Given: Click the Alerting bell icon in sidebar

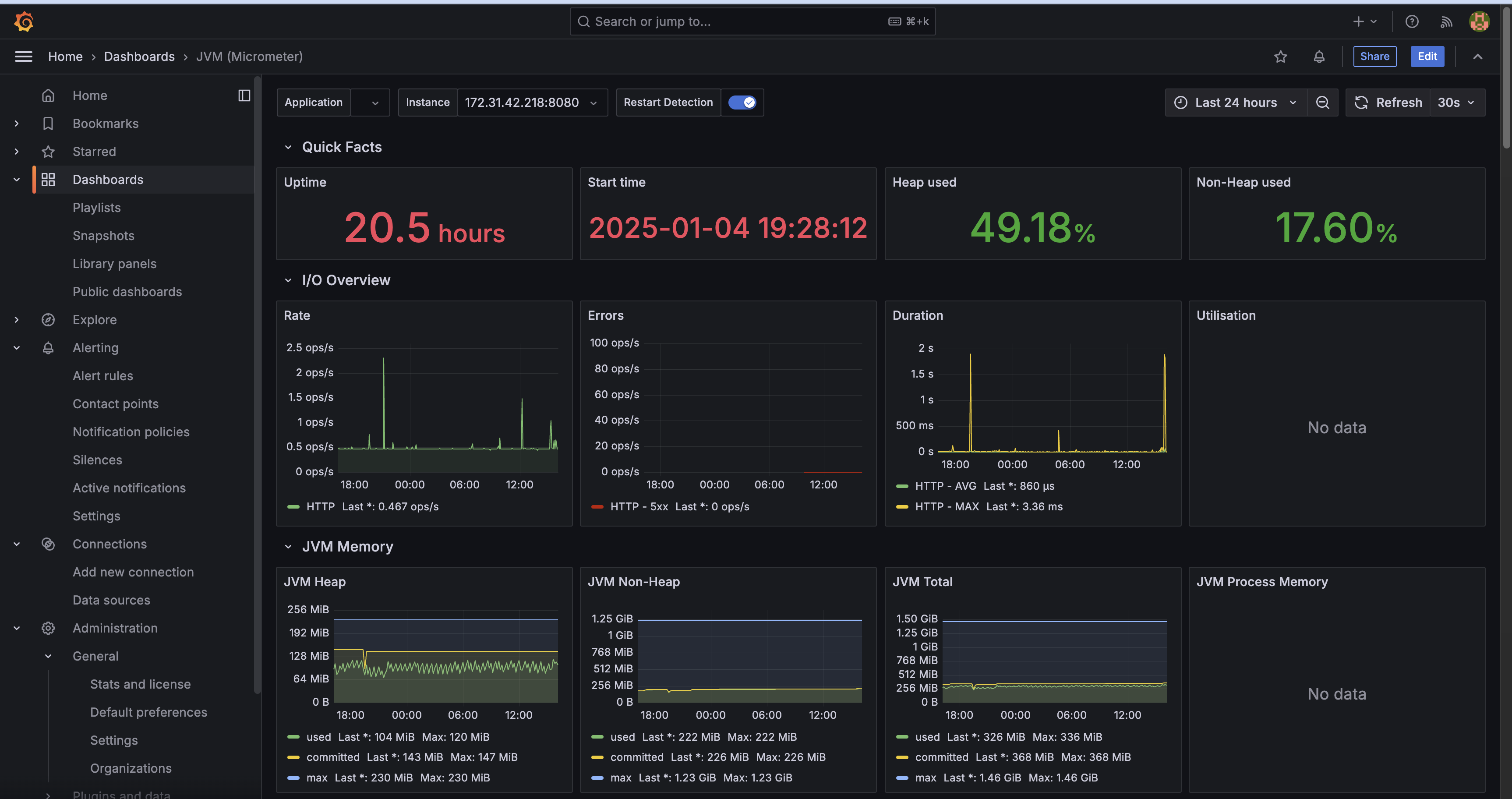Looking at the screenshot, I should click(48, 347).
